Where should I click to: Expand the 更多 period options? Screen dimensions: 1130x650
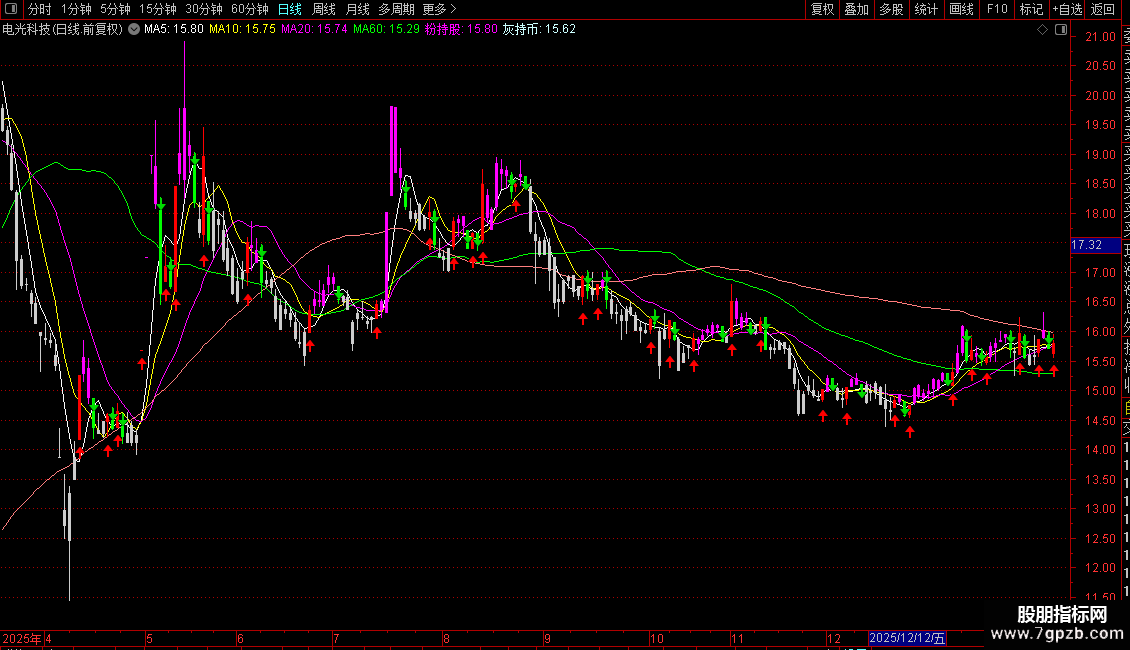tap(440, 9)
